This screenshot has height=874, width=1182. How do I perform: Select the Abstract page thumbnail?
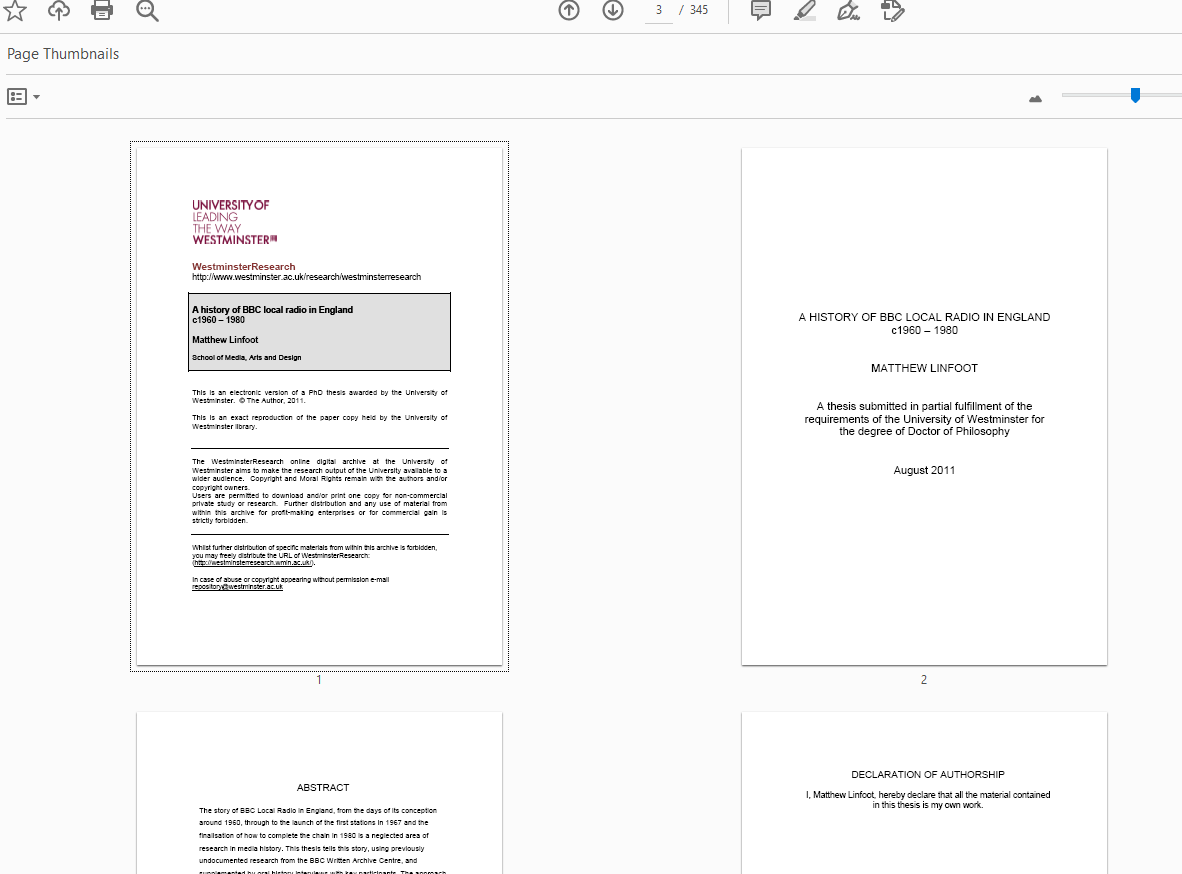319,793
